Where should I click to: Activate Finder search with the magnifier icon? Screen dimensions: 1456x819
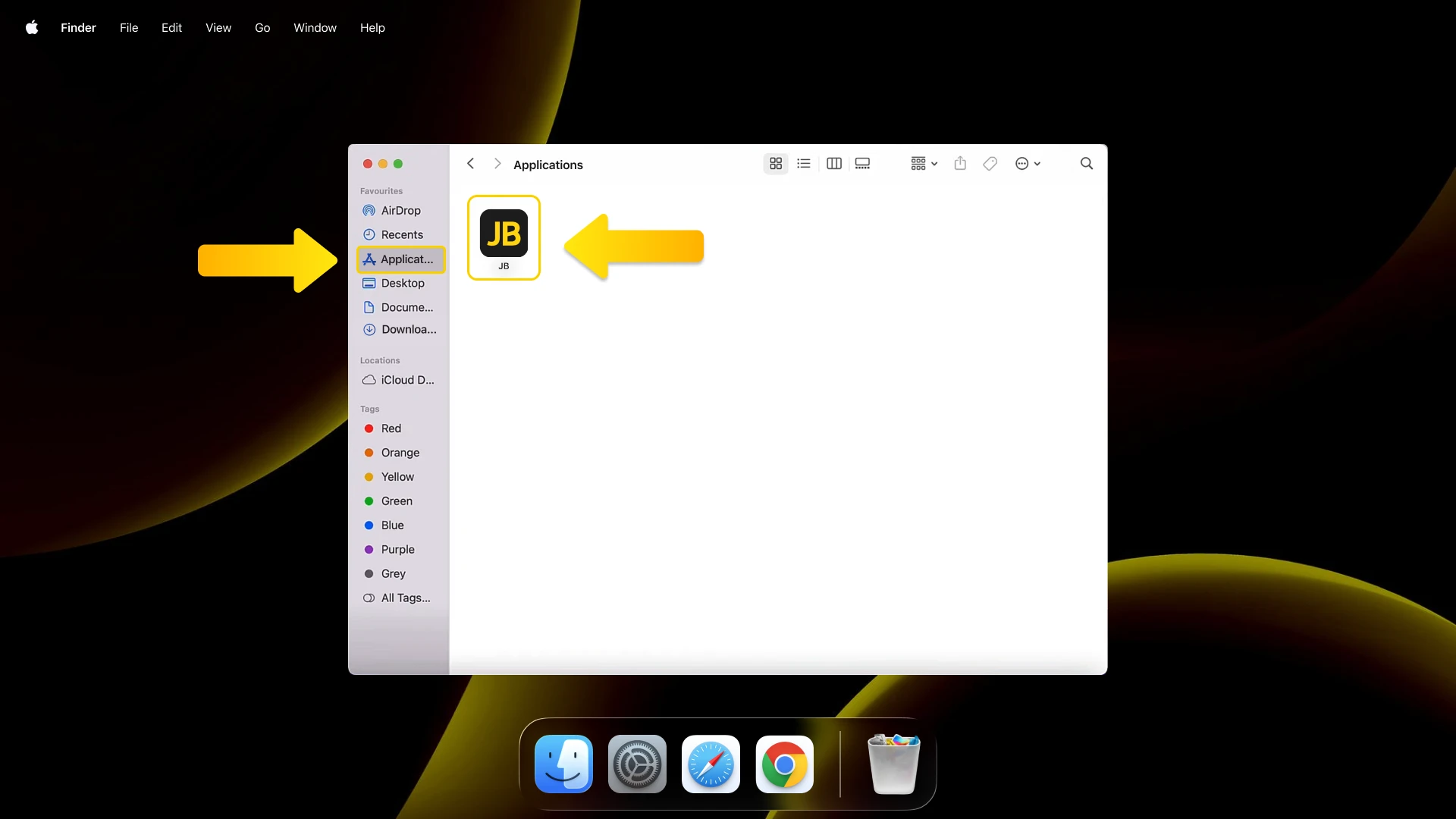1087,163
